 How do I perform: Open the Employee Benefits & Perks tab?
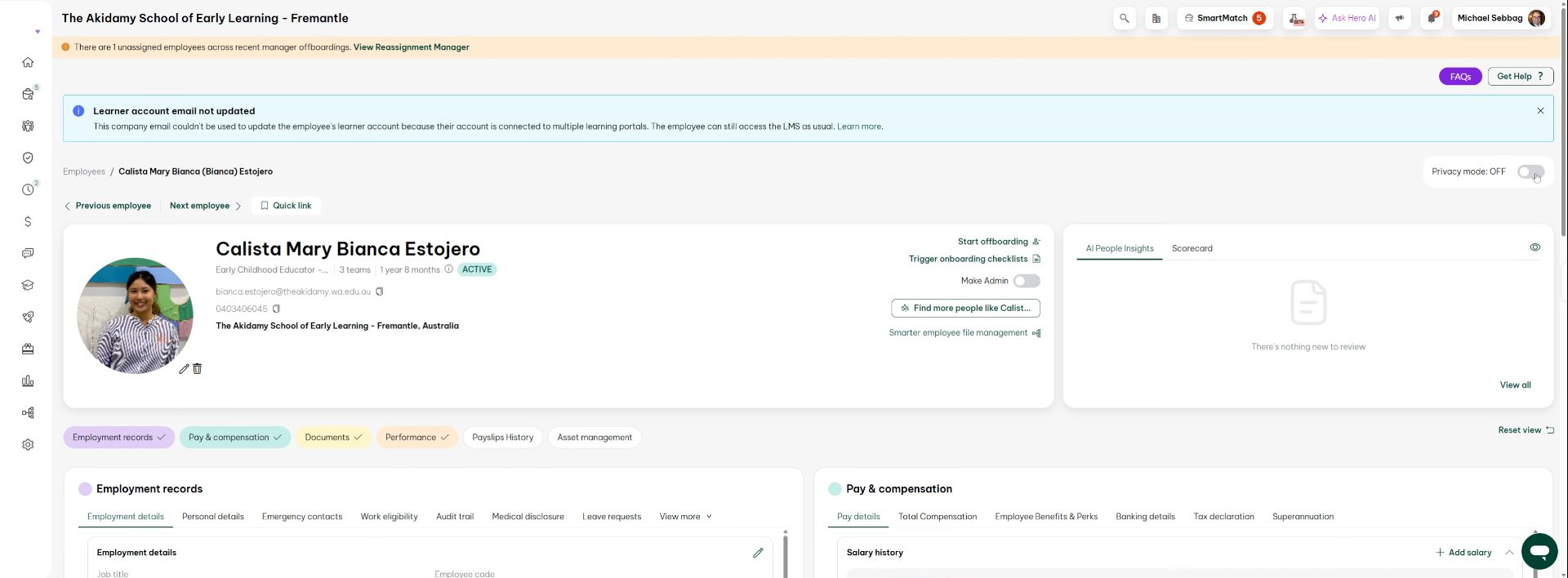click(x=1046, y=517)
